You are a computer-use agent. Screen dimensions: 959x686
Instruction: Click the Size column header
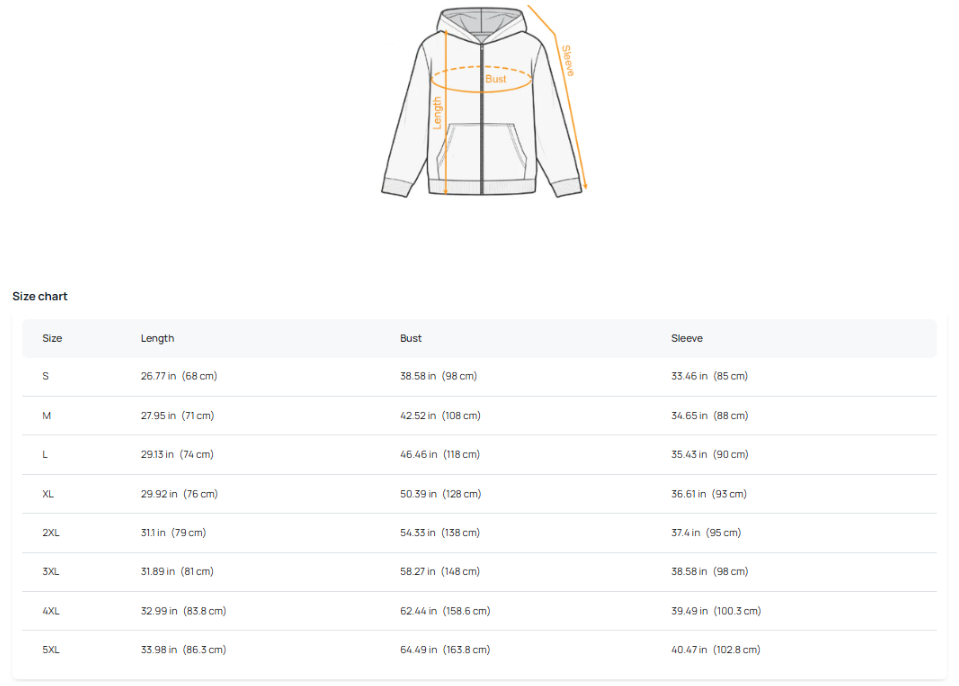[x=52, y=338]
